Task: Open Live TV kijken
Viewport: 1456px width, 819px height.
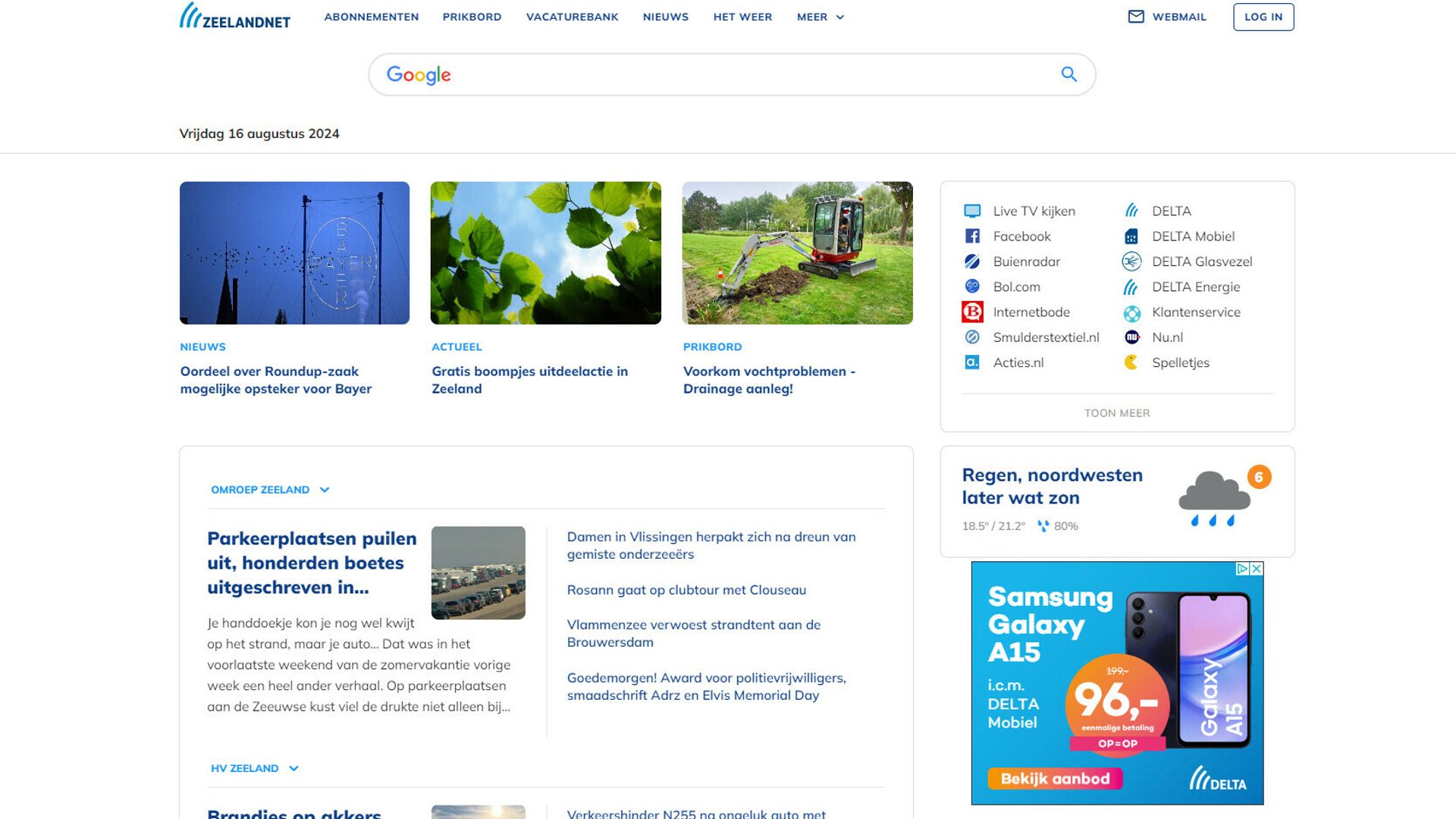Action: (973, 210)
